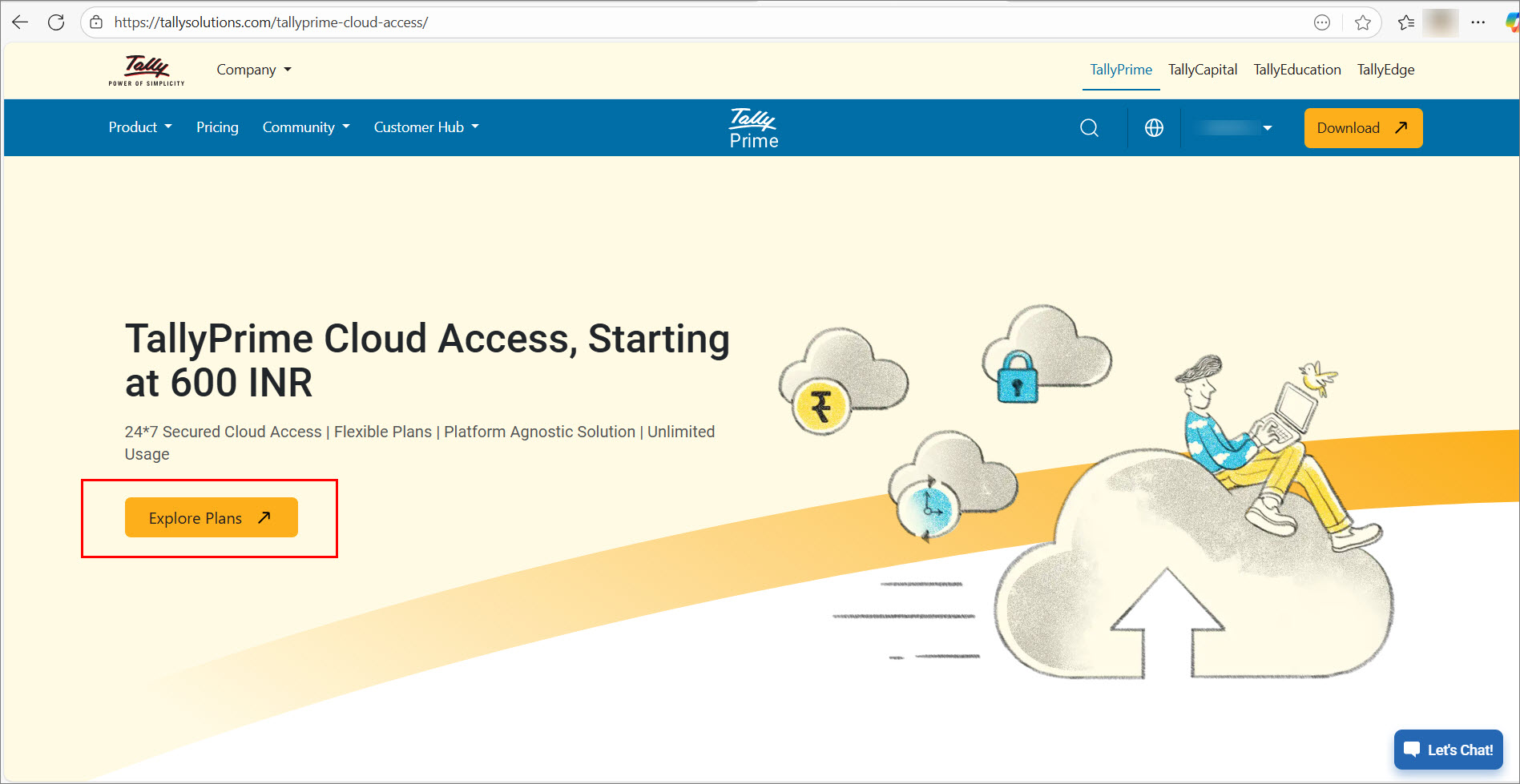View site information lock icon
This screenshot has width=1520, height=784.
(96, 22)
